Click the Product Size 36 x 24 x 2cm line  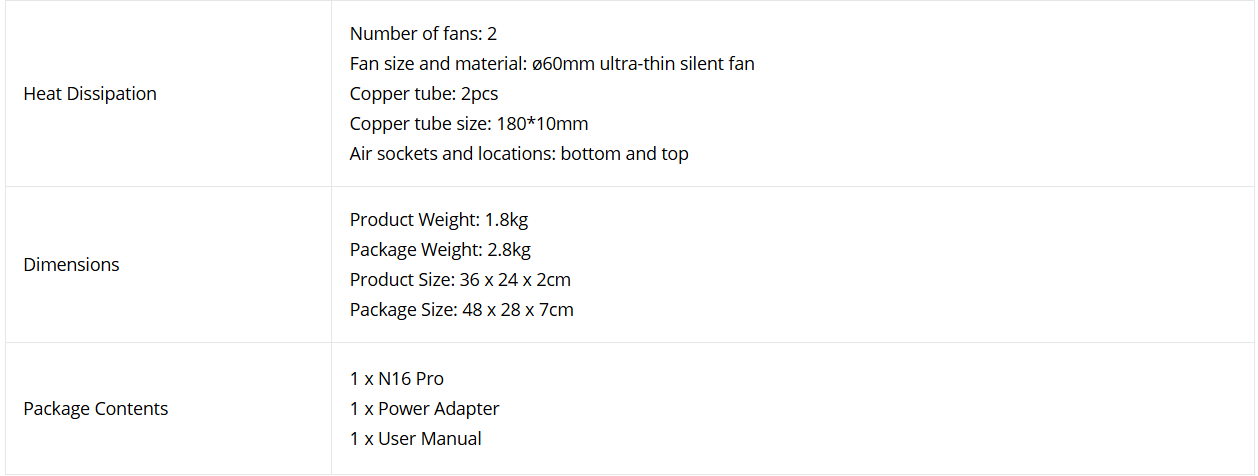460,280
